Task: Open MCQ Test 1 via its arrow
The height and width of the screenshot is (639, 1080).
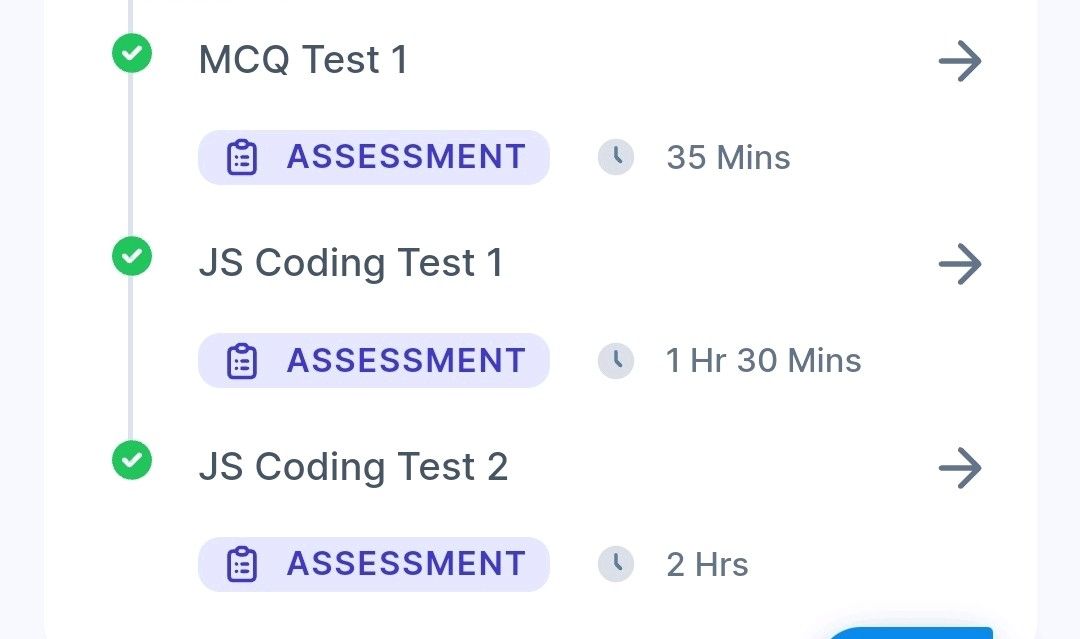Action: tap(960, 61)
